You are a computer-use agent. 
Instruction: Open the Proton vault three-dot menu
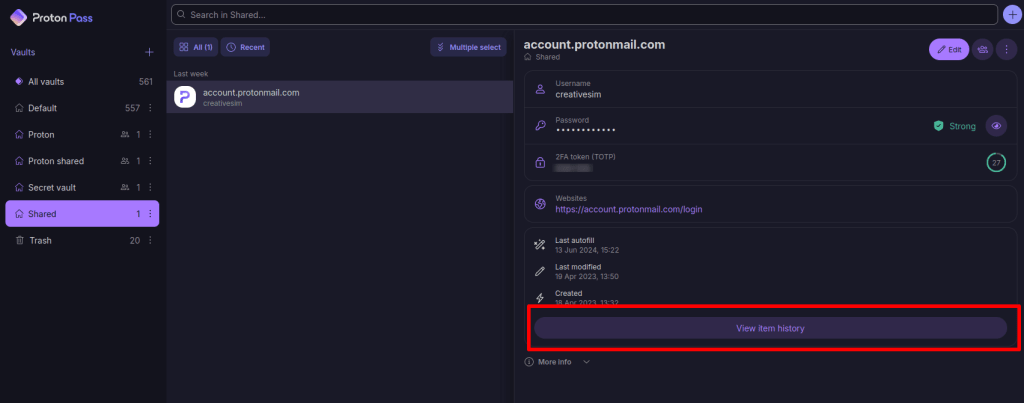tap(150, 135)
